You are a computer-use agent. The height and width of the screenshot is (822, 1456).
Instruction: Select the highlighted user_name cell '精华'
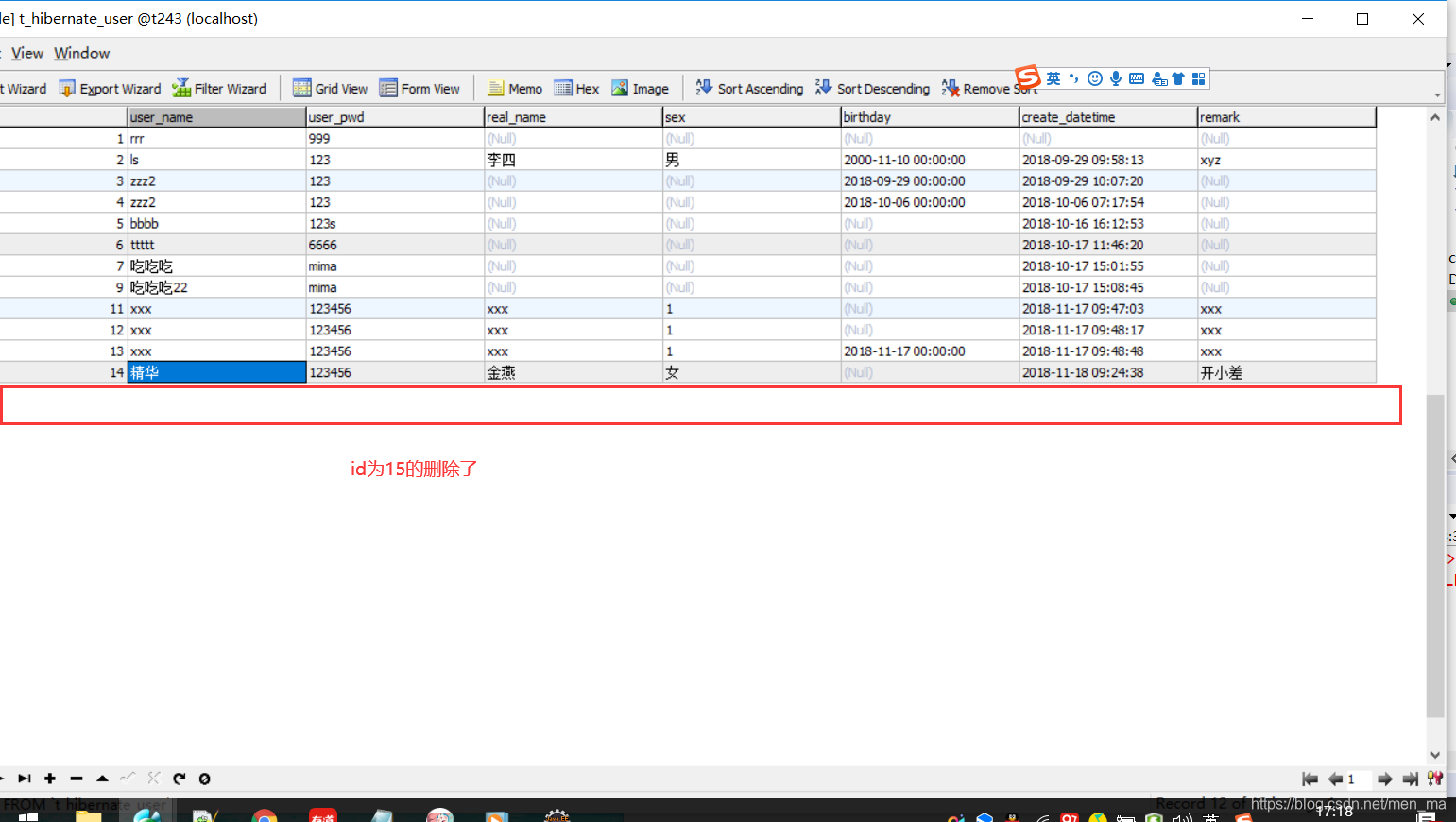click(216, 372)
